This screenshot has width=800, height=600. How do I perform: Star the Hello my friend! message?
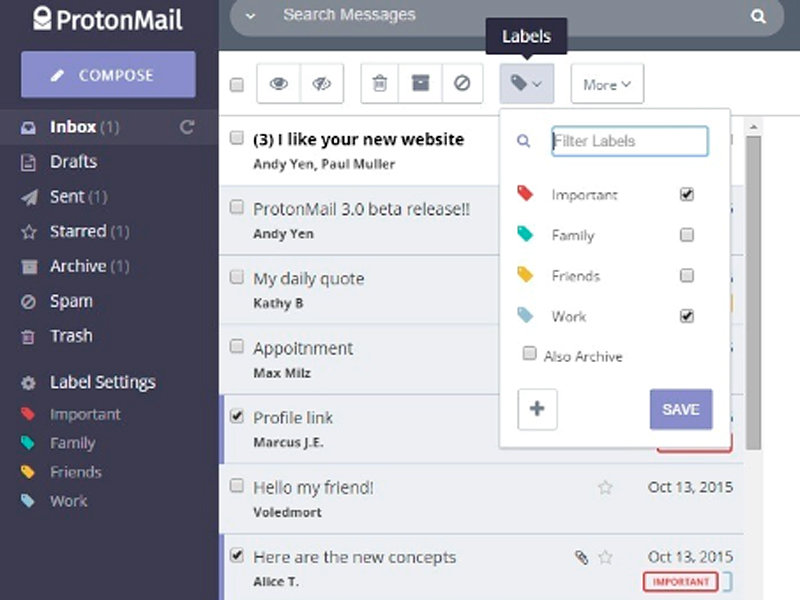[605, 488]
